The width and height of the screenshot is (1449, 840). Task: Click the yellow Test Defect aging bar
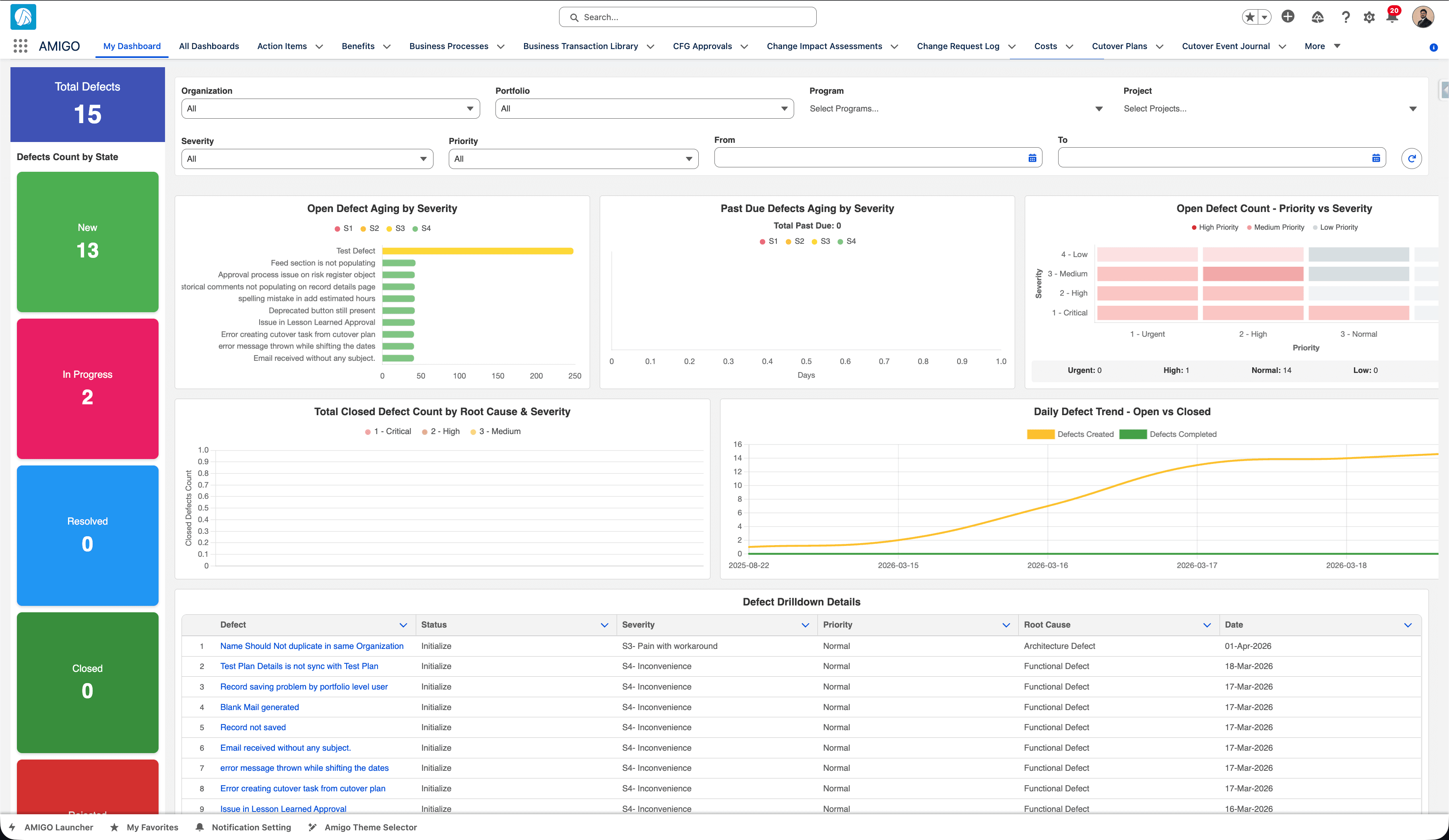[x=477, y=251]
